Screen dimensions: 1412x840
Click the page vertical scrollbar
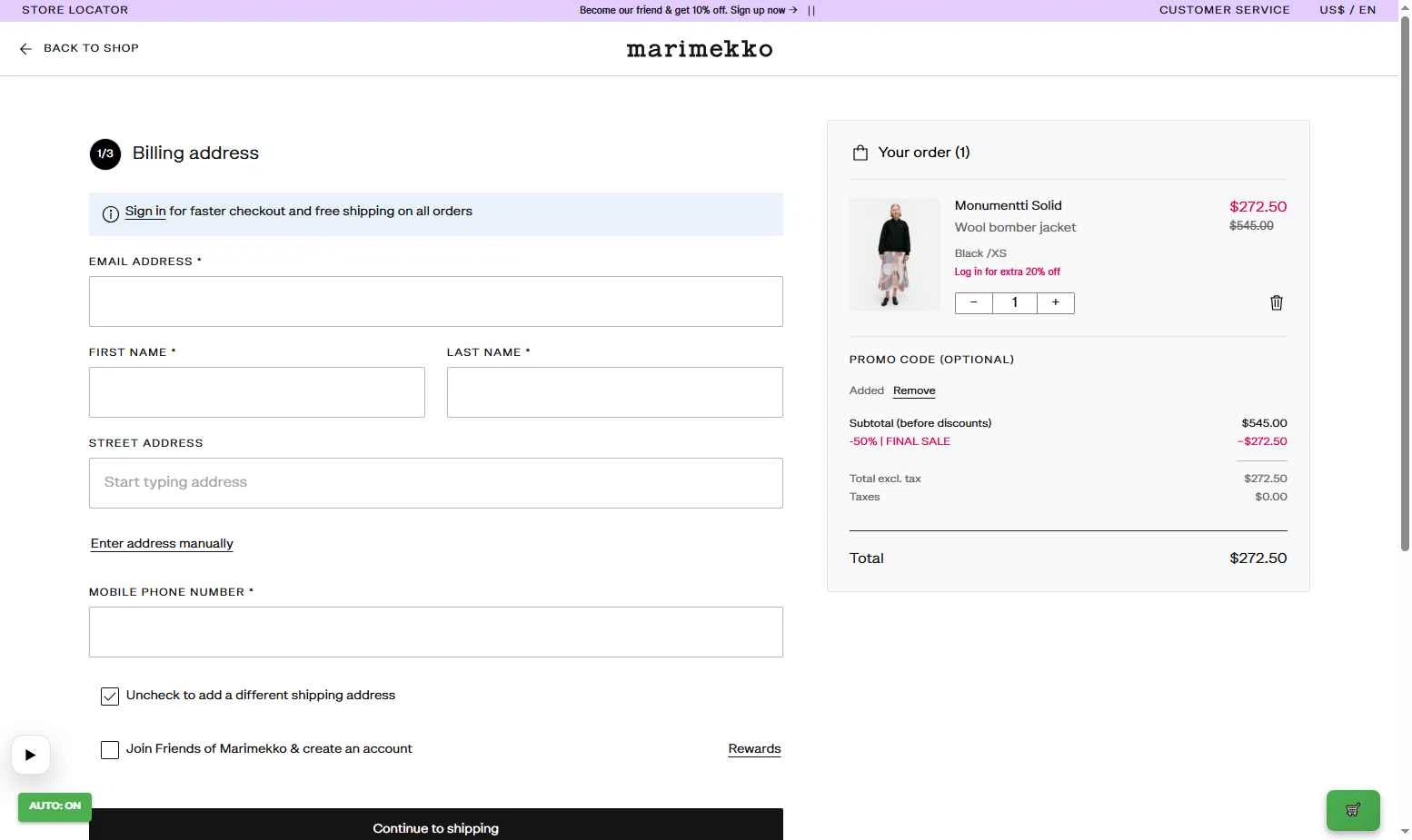click(x=1405, y=283)
